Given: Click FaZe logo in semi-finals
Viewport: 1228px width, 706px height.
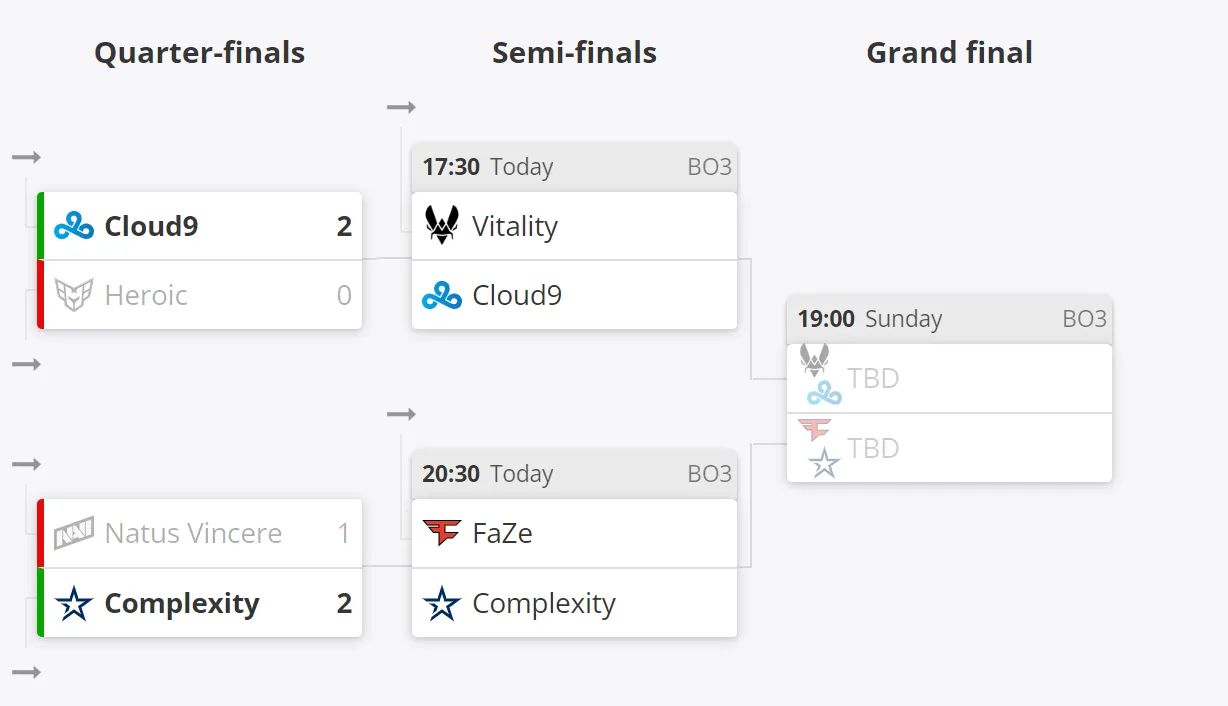Looking at the screenshot, I should coord(442,533).
